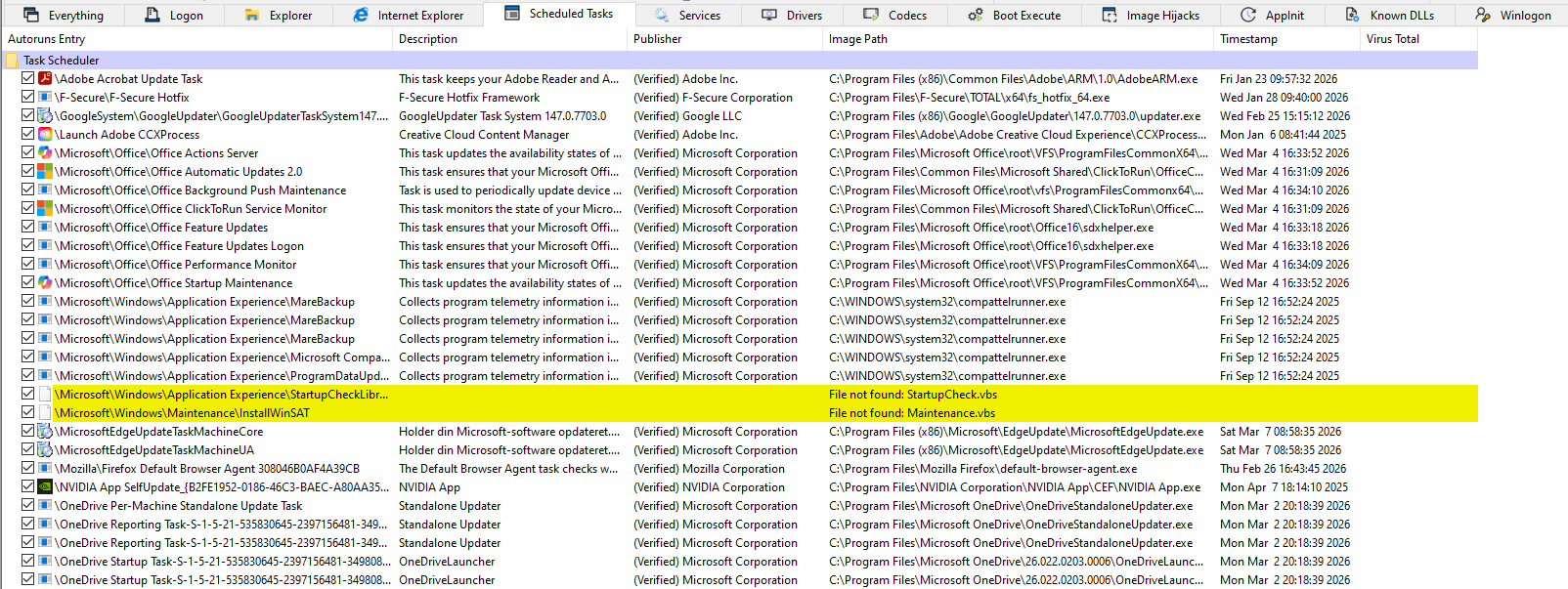Viewport: 1568px width, 589px height.
Task: Click the Office ClickToRun Service Monitor icon
Action: pyautogui.click(x=45, y=208)
